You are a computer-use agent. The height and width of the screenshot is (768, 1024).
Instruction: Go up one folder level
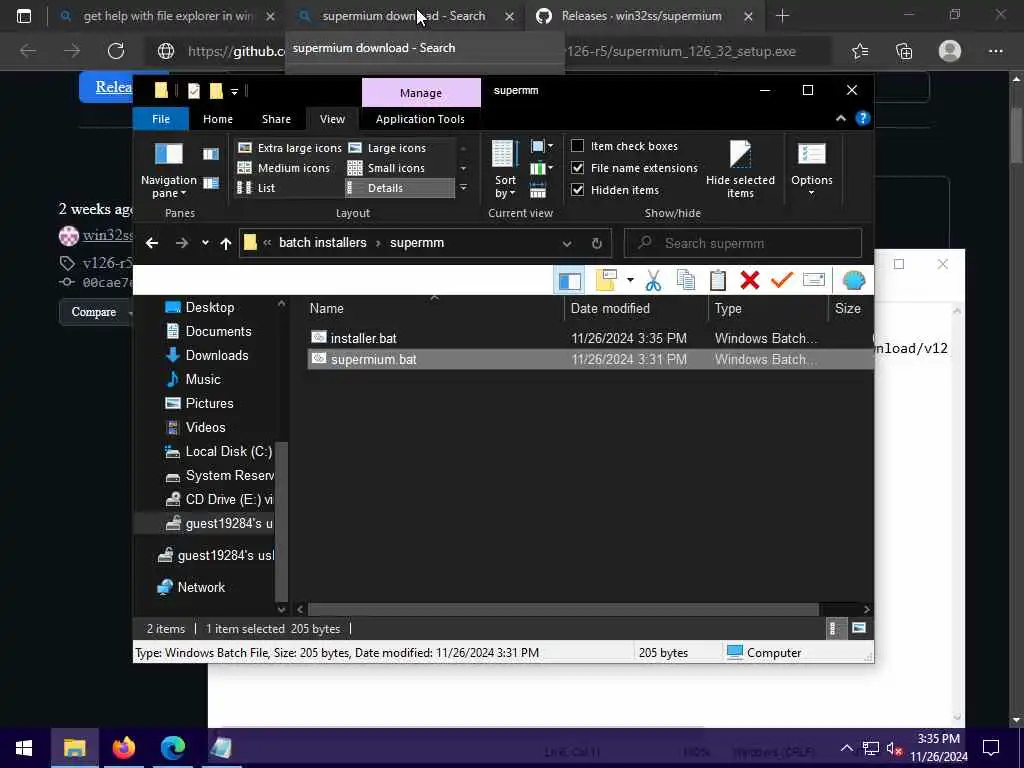225,244
